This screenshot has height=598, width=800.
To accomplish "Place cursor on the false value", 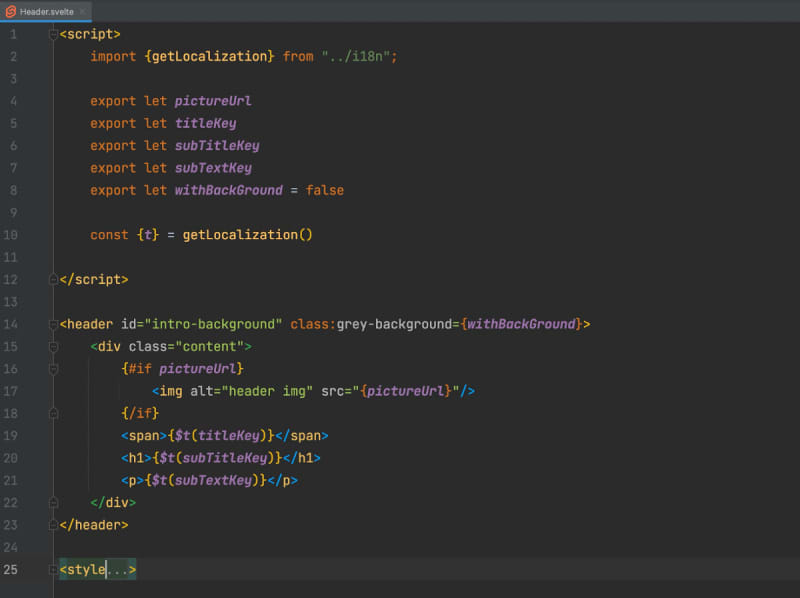I will point(324,190).
